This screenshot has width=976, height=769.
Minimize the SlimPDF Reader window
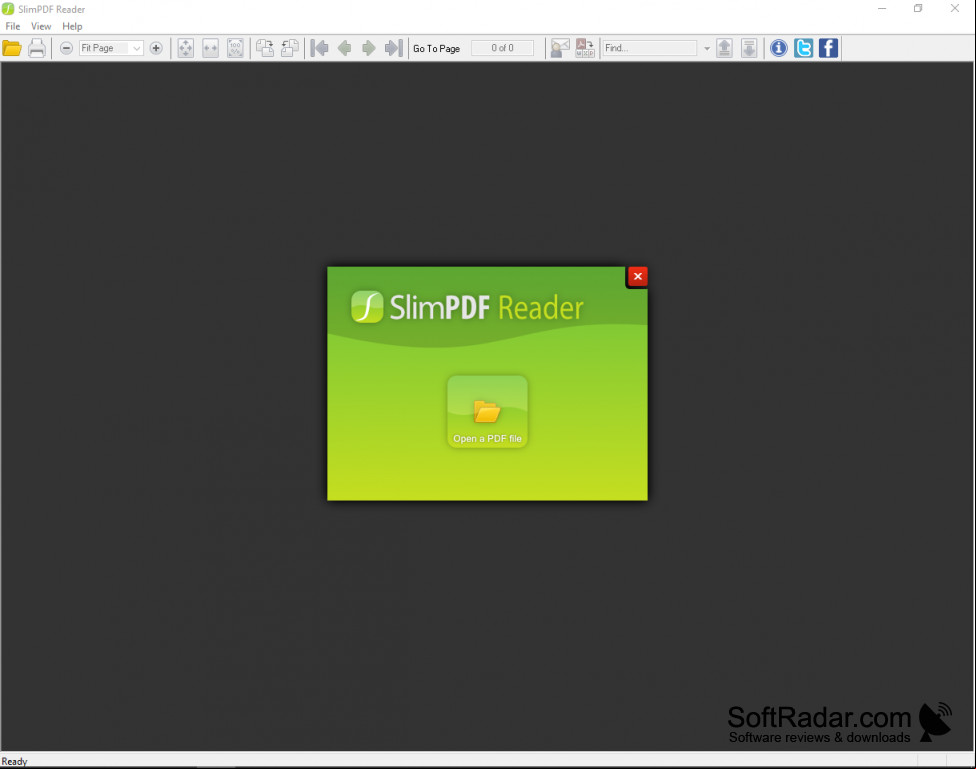coord(882,9)
